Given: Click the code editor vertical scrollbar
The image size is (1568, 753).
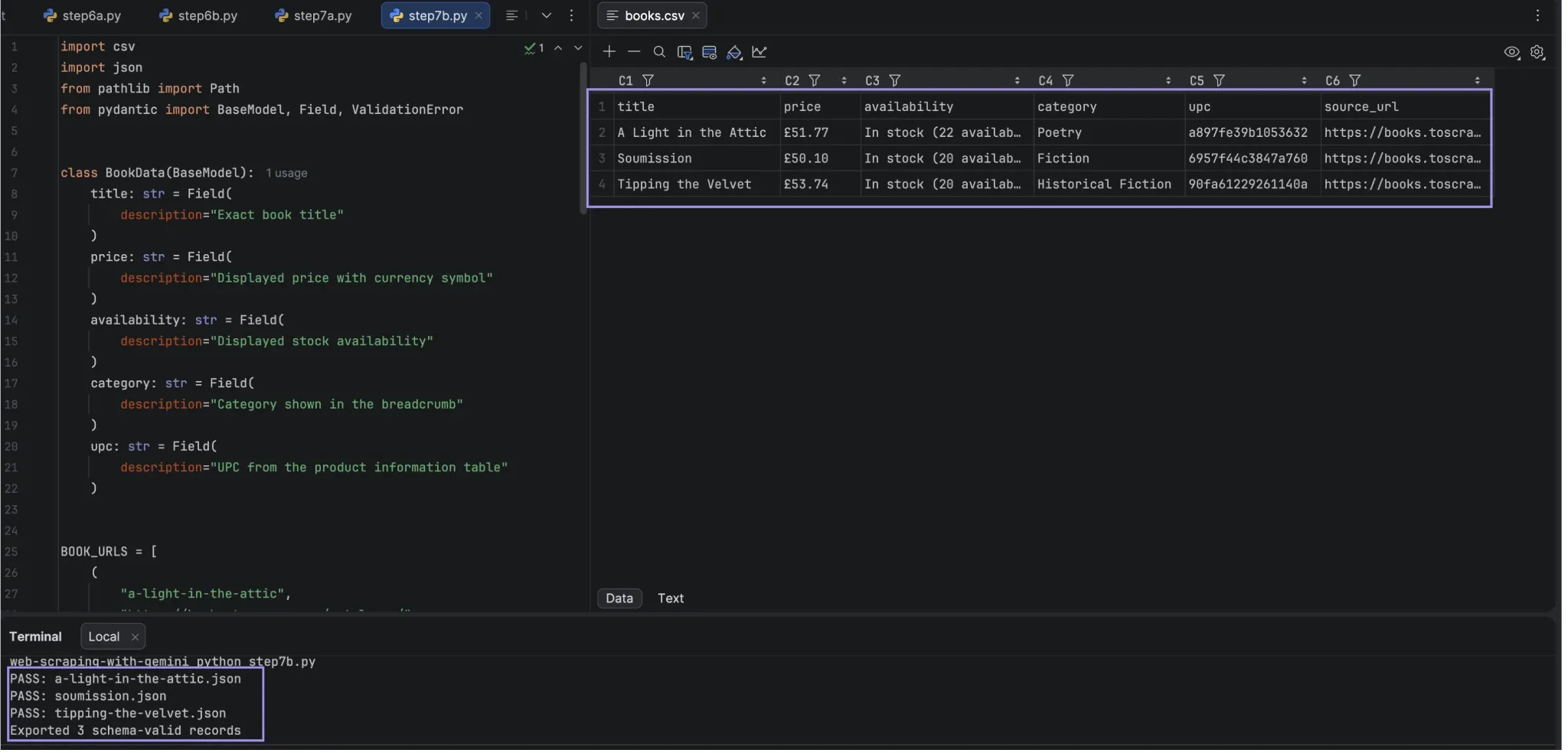Looking at the screenshot, I should 583,138.
